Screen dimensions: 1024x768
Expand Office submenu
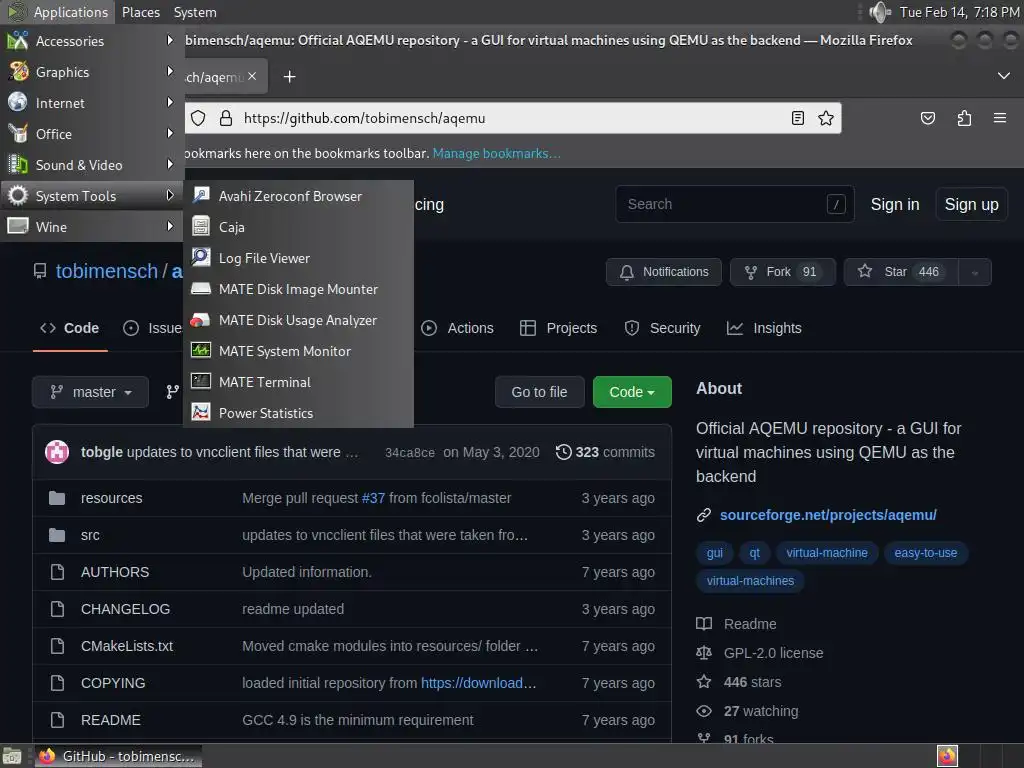[x=91, y=134]
